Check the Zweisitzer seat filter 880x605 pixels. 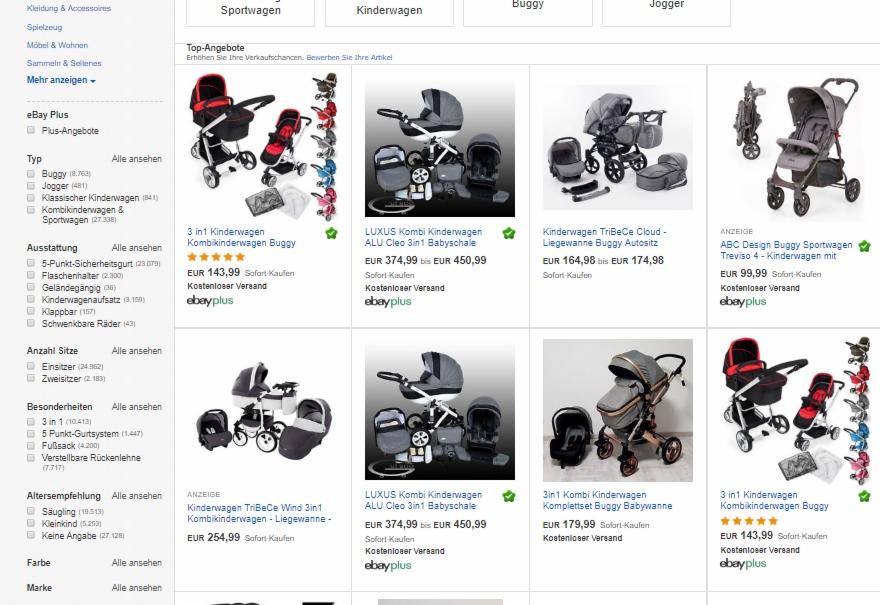[32, 379]
